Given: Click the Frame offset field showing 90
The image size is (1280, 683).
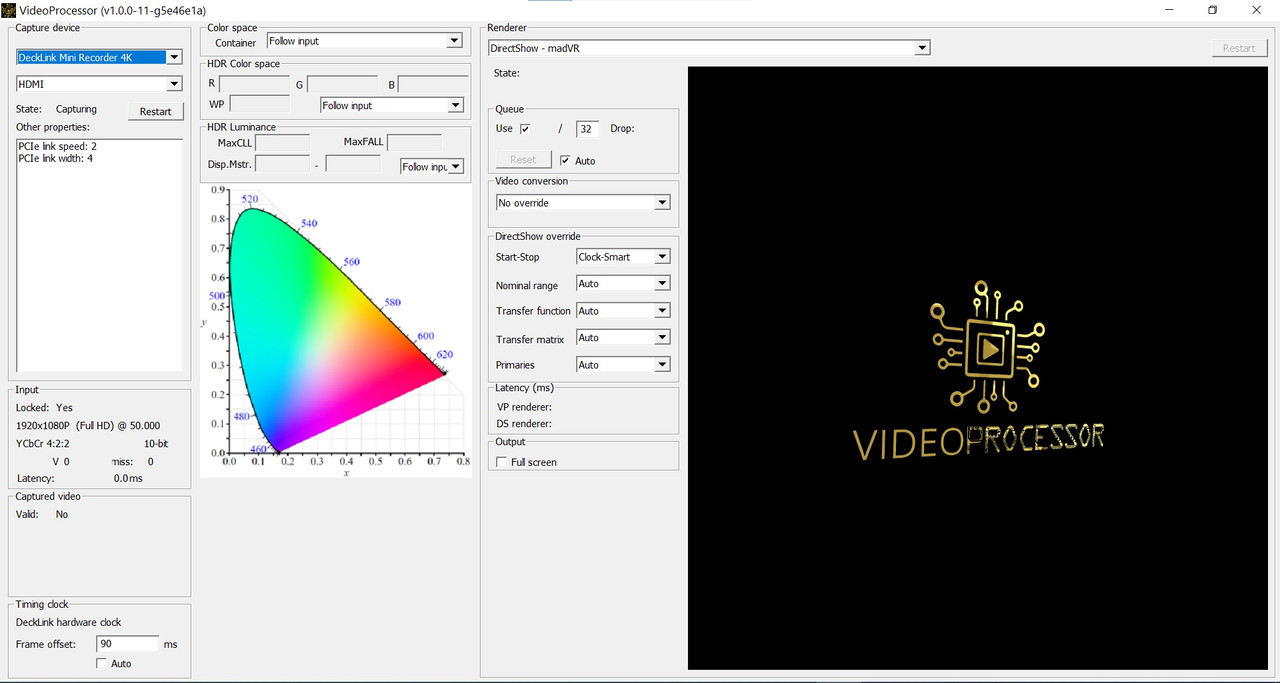Looking at the screenshot, I should point(128,644).
